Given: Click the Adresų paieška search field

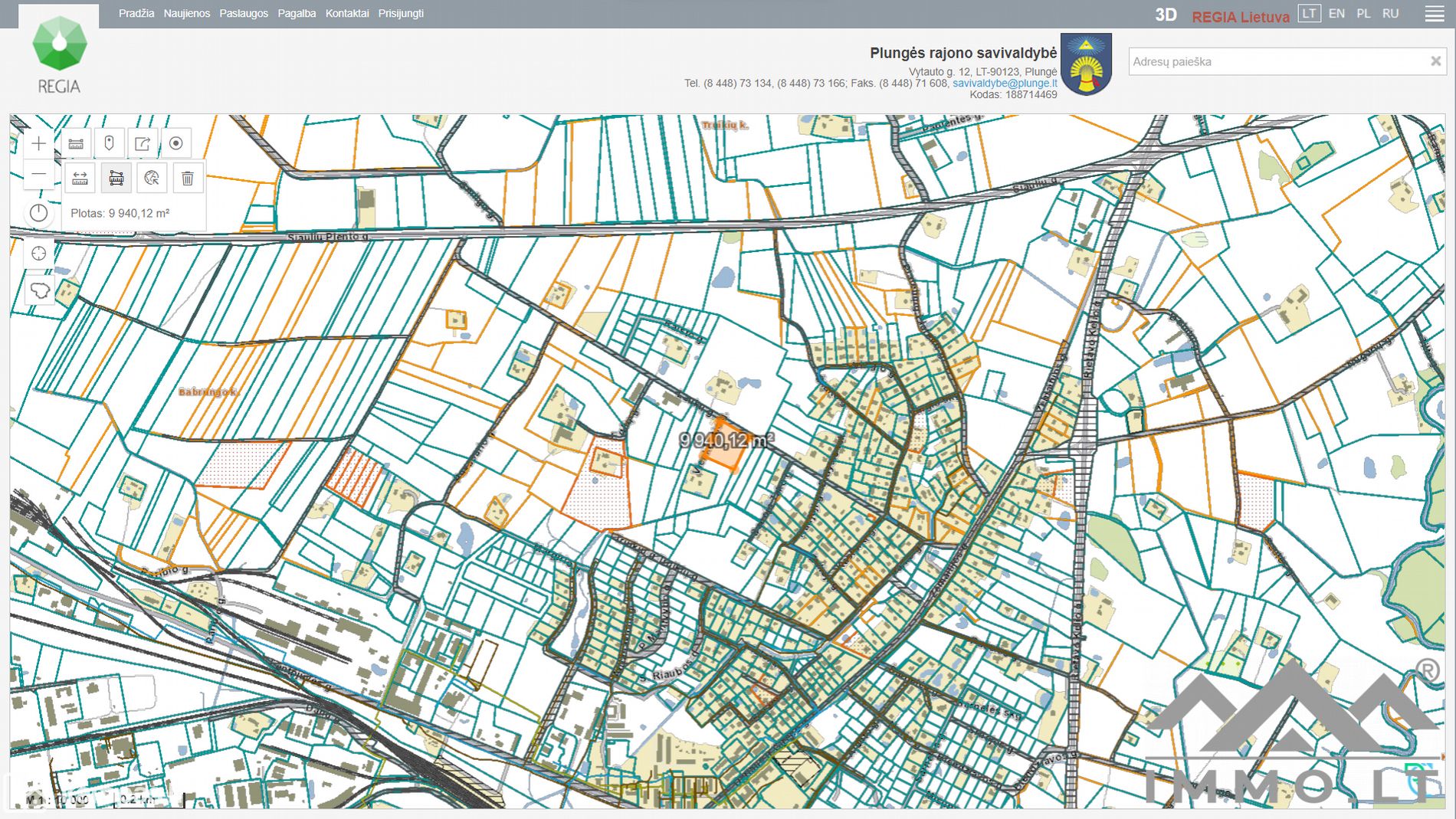Looking at the screenshot, I should coord(1276,61).
